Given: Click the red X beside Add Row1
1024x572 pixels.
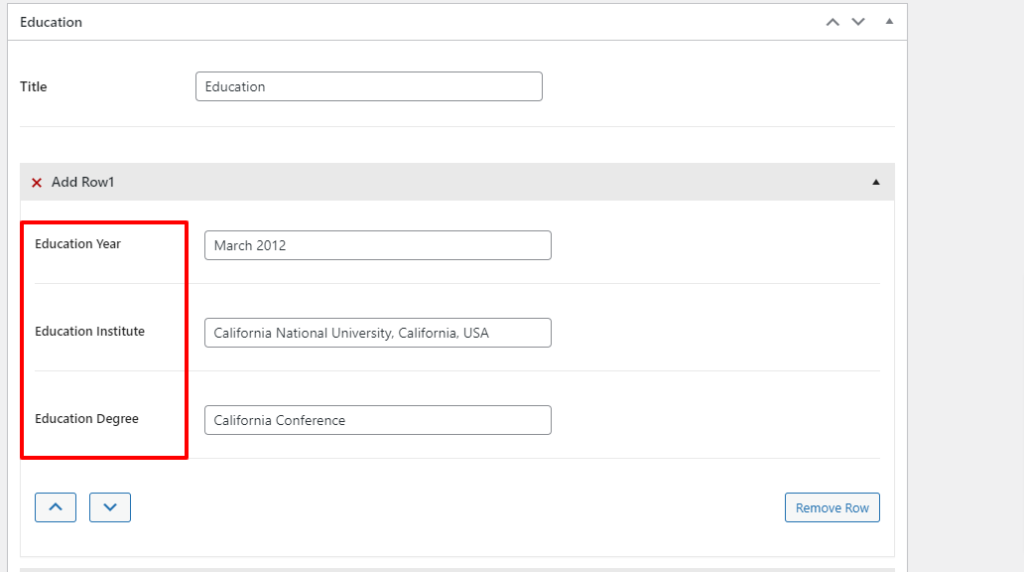Looking at the screenshot, I should (x=37, y=183).
